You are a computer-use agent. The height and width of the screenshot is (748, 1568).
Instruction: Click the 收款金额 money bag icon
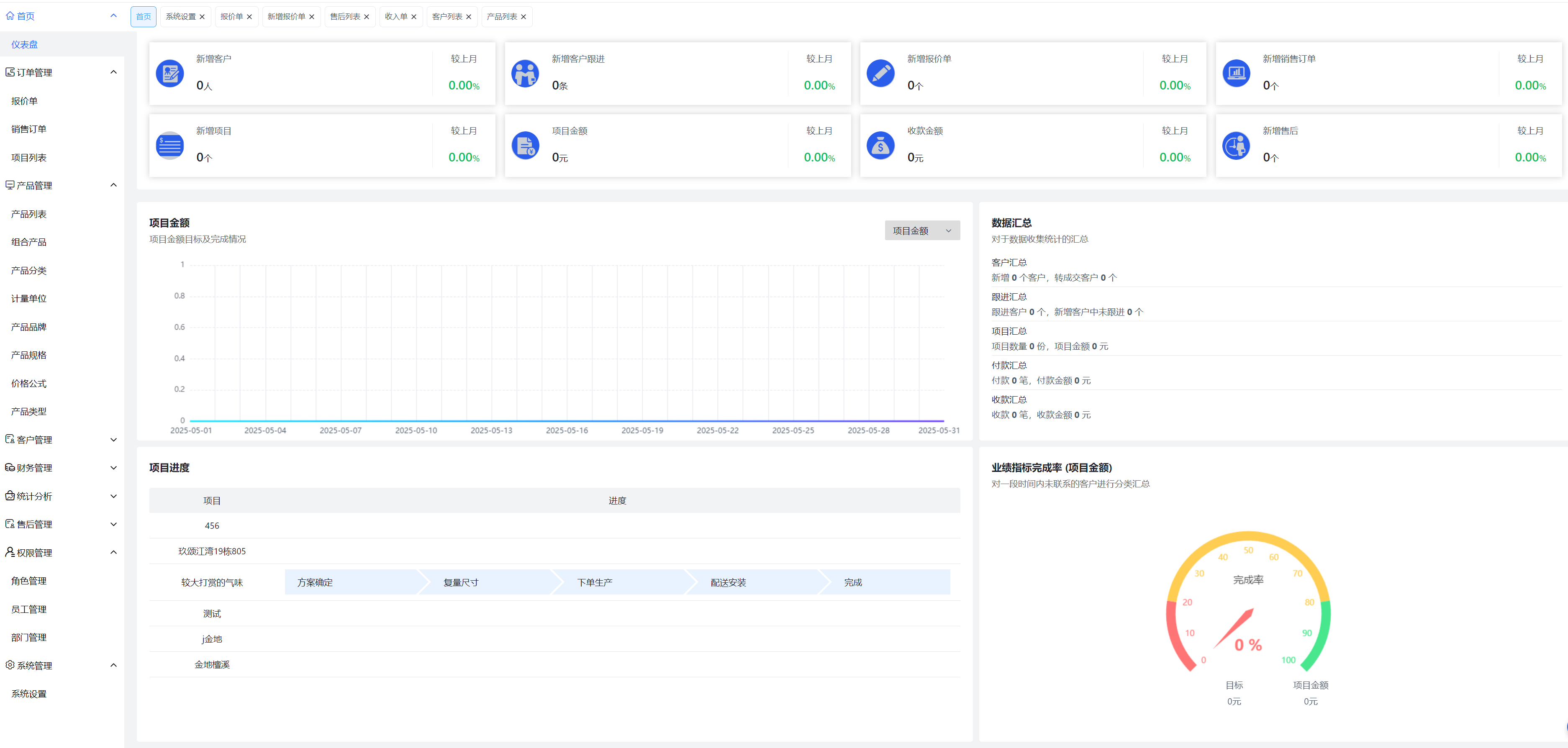880,146
